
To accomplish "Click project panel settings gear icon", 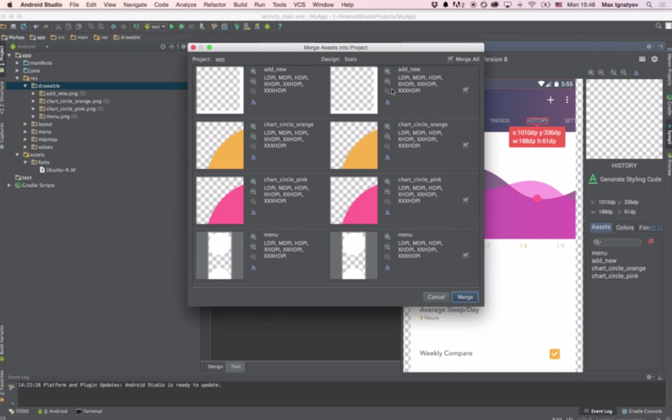I will point(183,46).
